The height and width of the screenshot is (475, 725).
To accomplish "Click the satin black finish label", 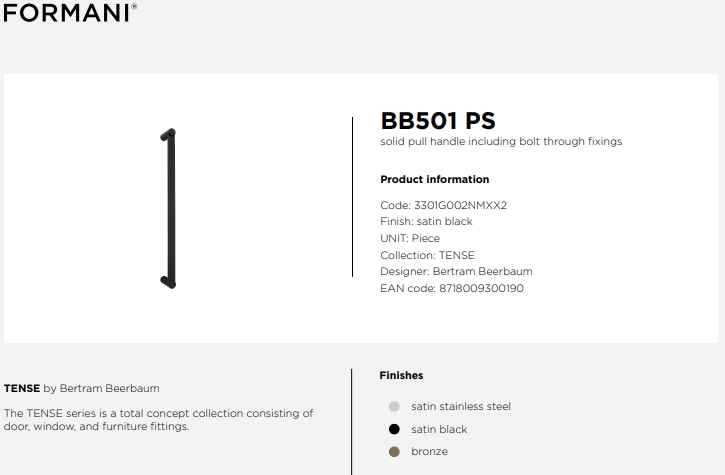I will click(439, 429).
